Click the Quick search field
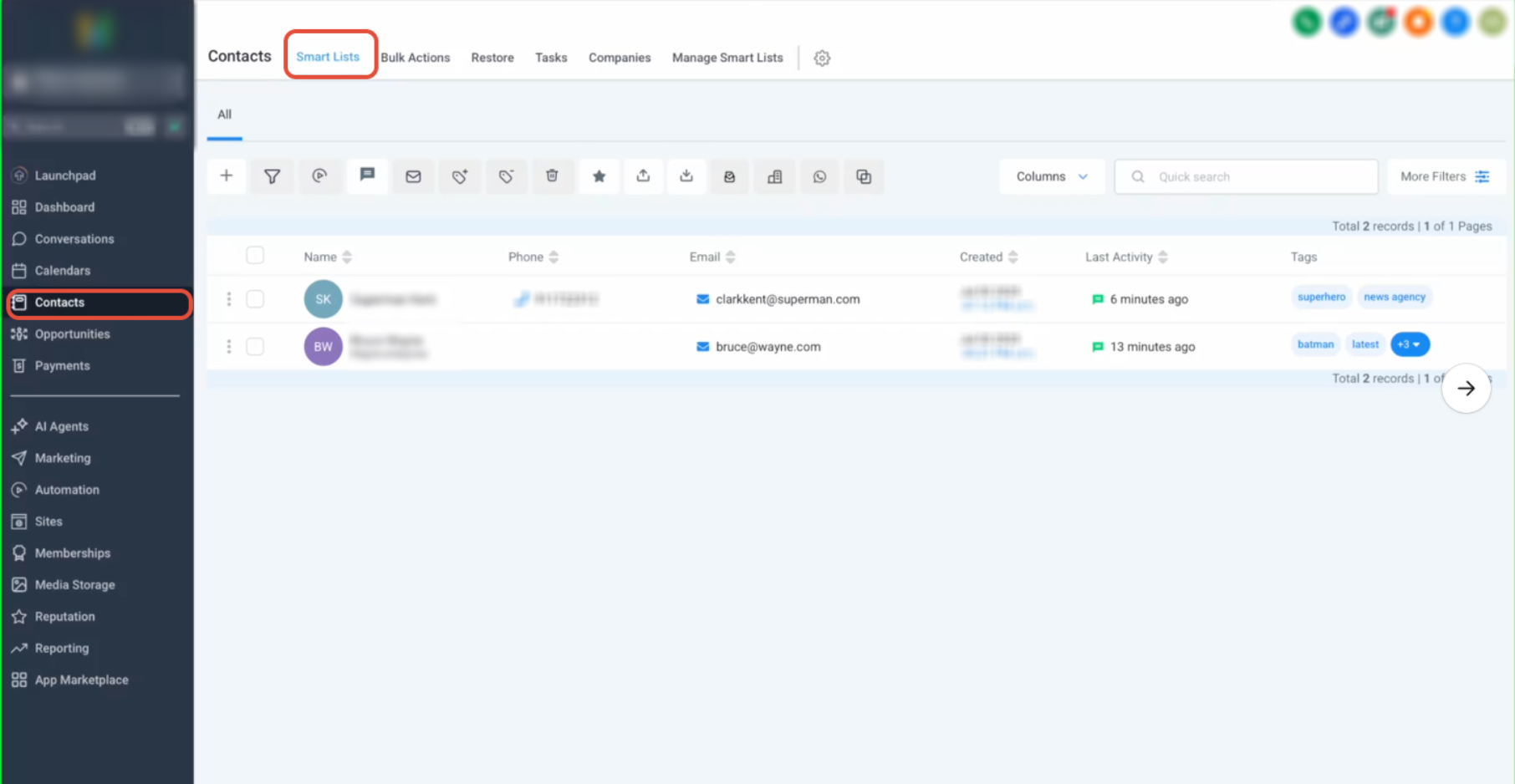Viewport: 1515px width, 784px height. [1246, 176]
